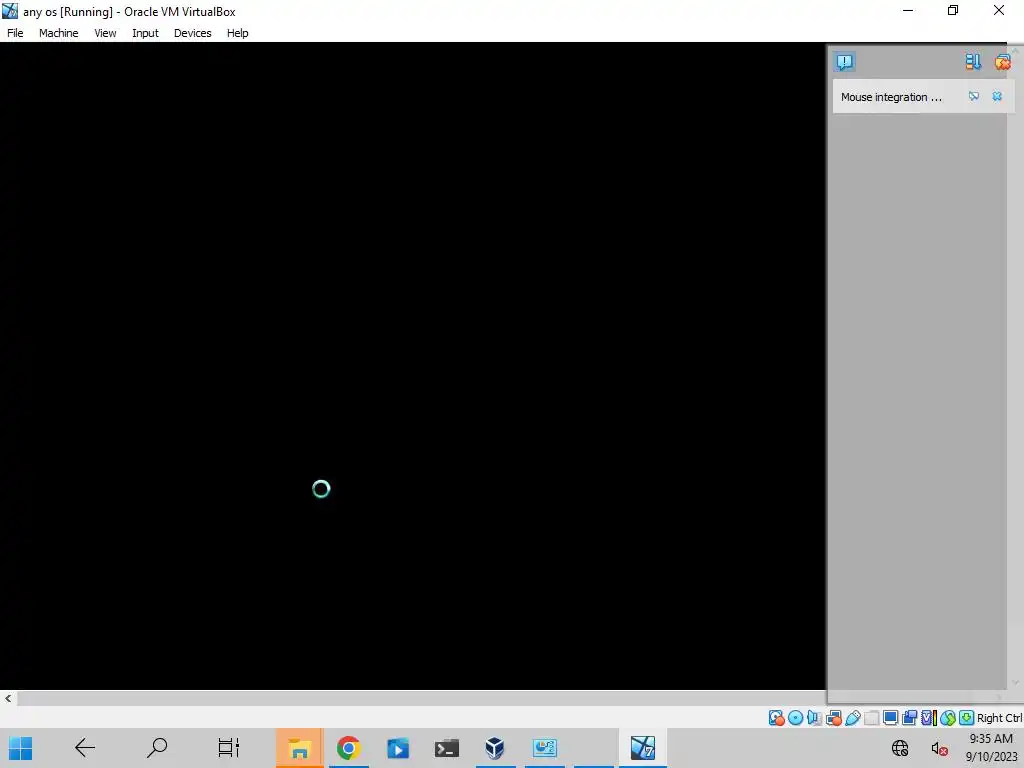Screen dimensions: 1024x768
Task: Click inside the black VM display
Action: click(x=413, y=366)
